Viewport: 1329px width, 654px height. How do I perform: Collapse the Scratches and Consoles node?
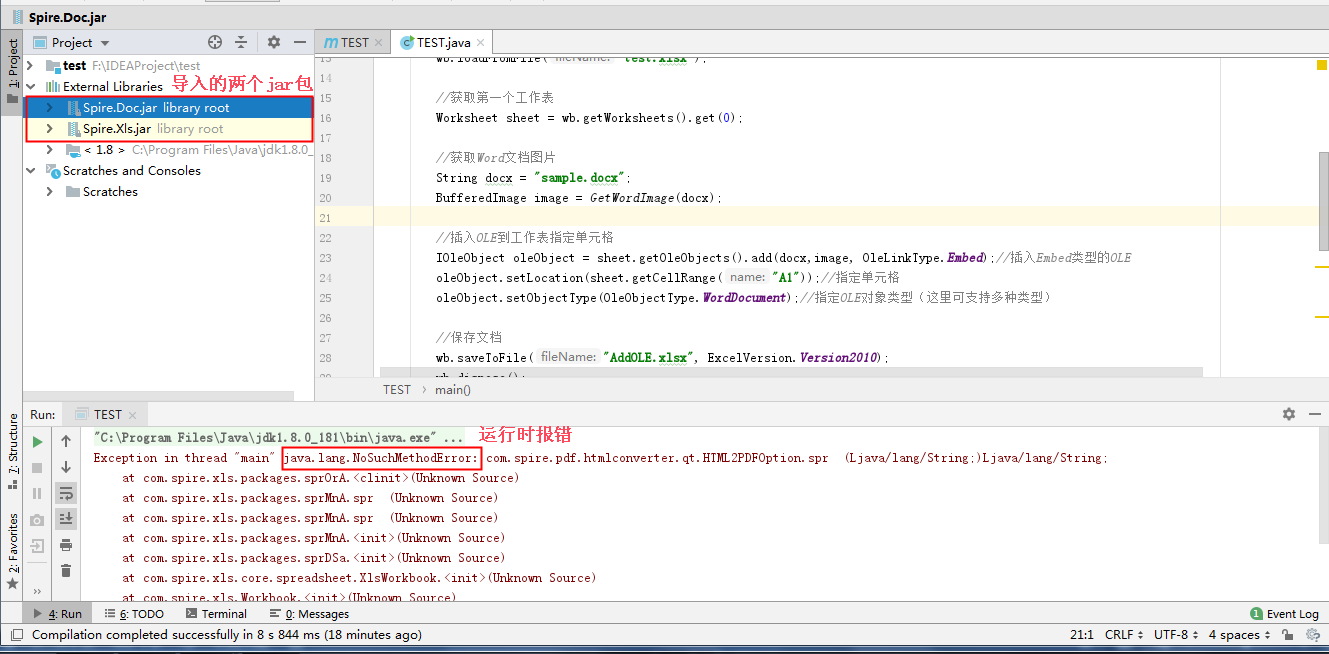31,171
